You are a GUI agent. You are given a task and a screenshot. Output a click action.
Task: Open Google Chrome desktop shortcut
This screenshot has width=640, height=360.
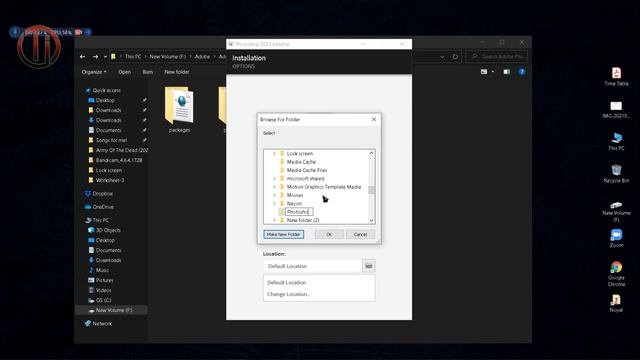pos(616,273)
